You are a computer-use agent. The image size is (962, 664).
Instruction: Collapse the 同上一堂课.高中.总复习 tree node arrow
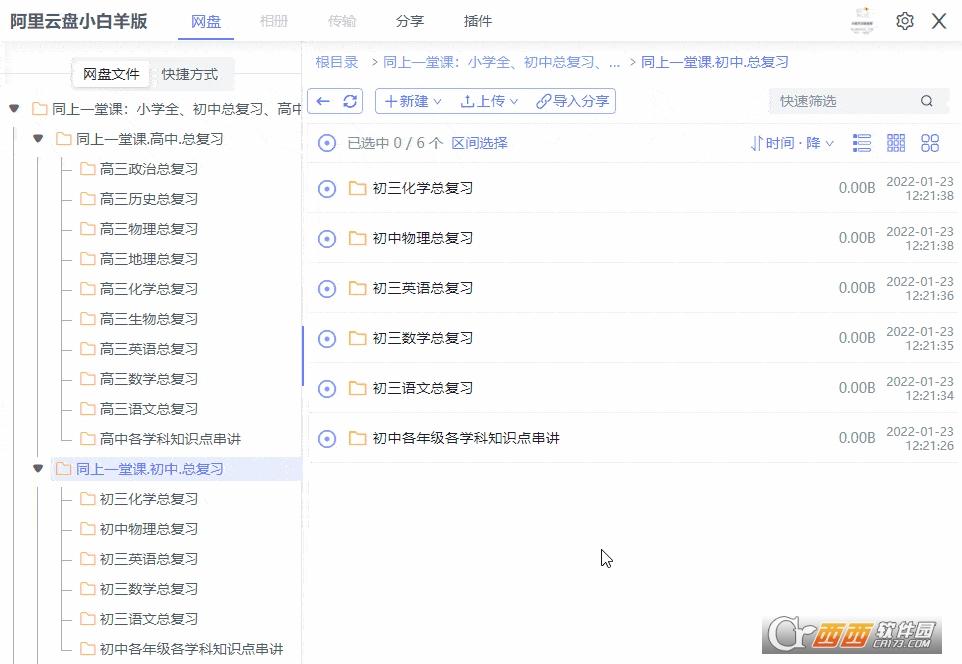[x=38, y=139]
